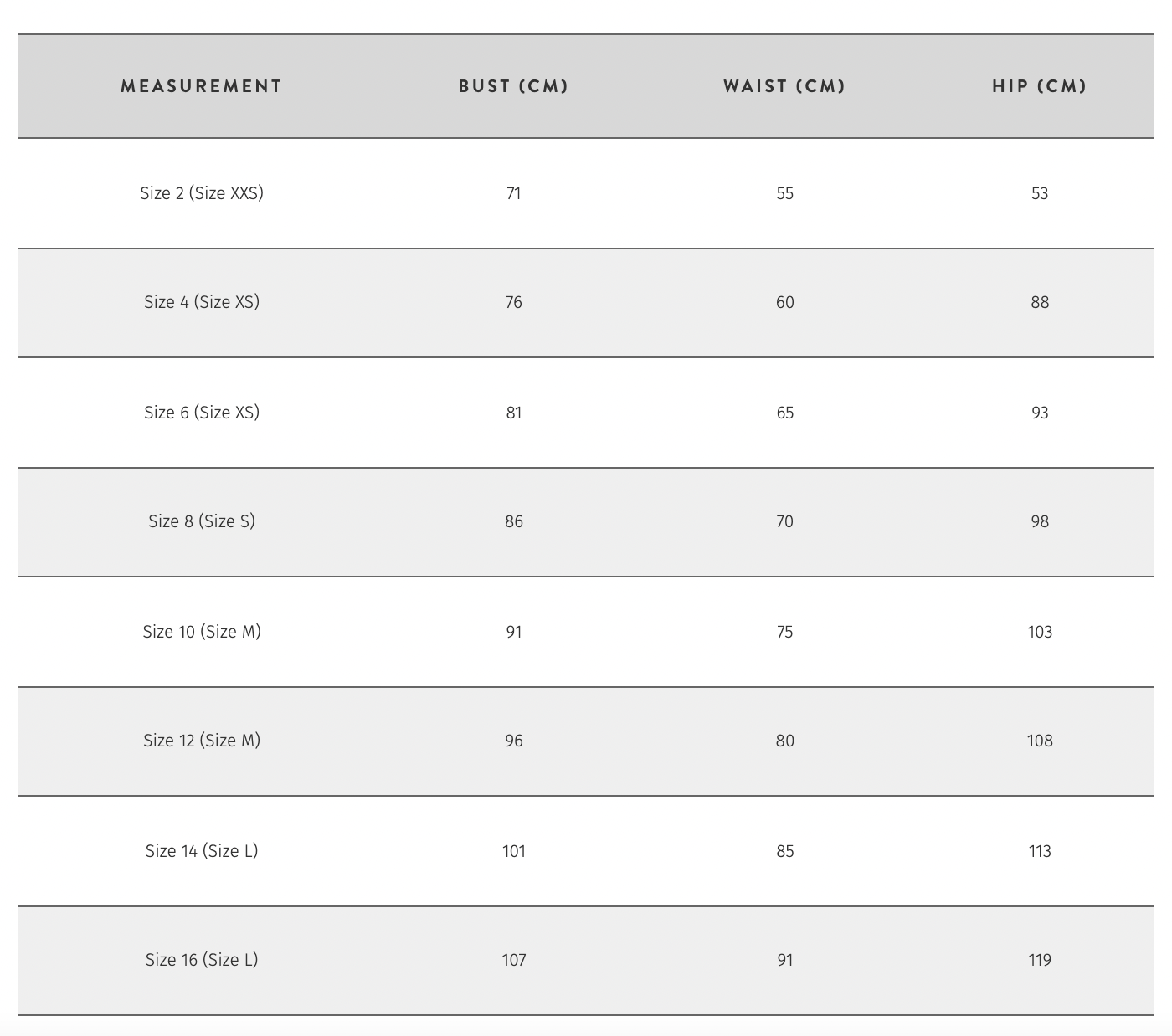Click the Size 2 (Size XXS) row label
The image size is (1172, 1036).
tap(201, 193)
